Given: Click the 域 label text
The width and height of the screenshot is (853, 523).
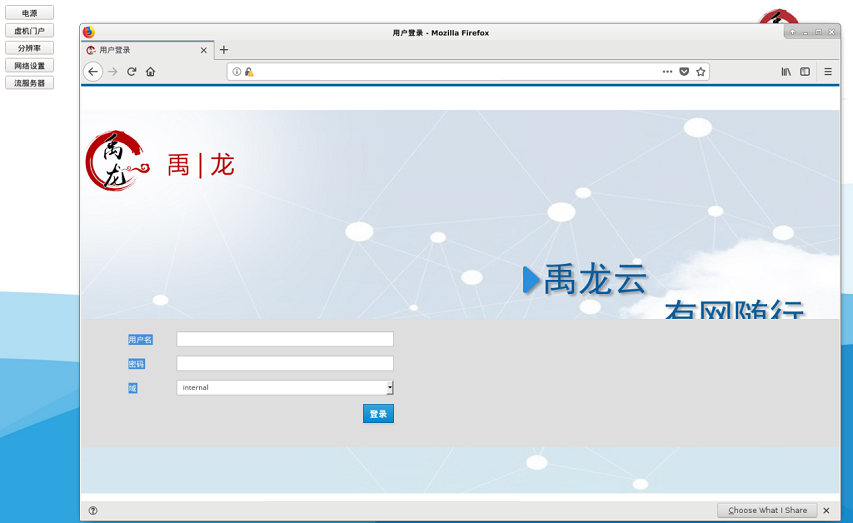Looking at the screenshot, I should [x=133, y=388].
